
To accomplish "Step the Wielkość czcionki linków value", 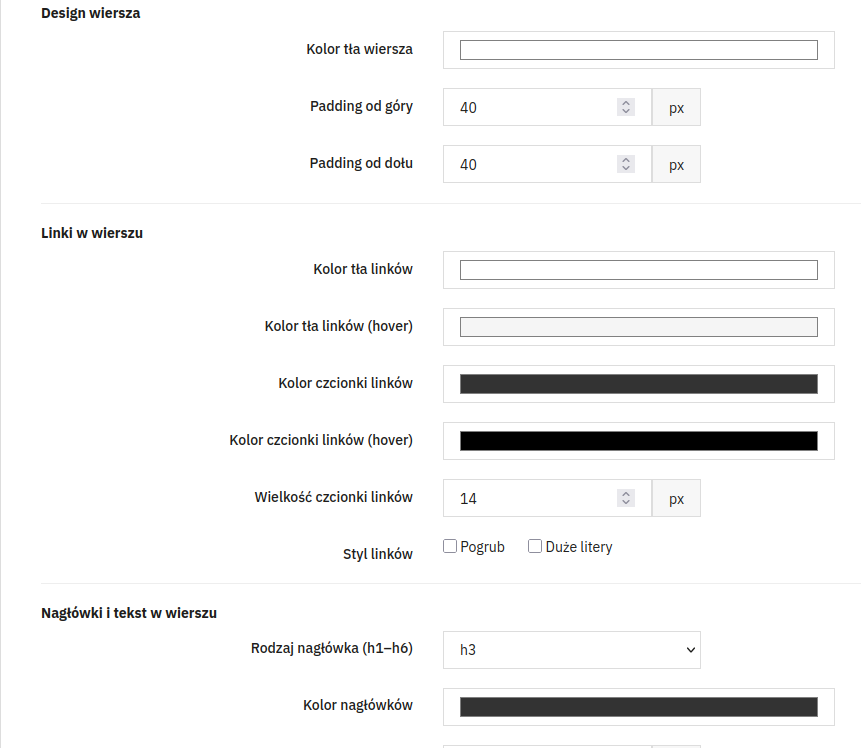I will [625, 498].
